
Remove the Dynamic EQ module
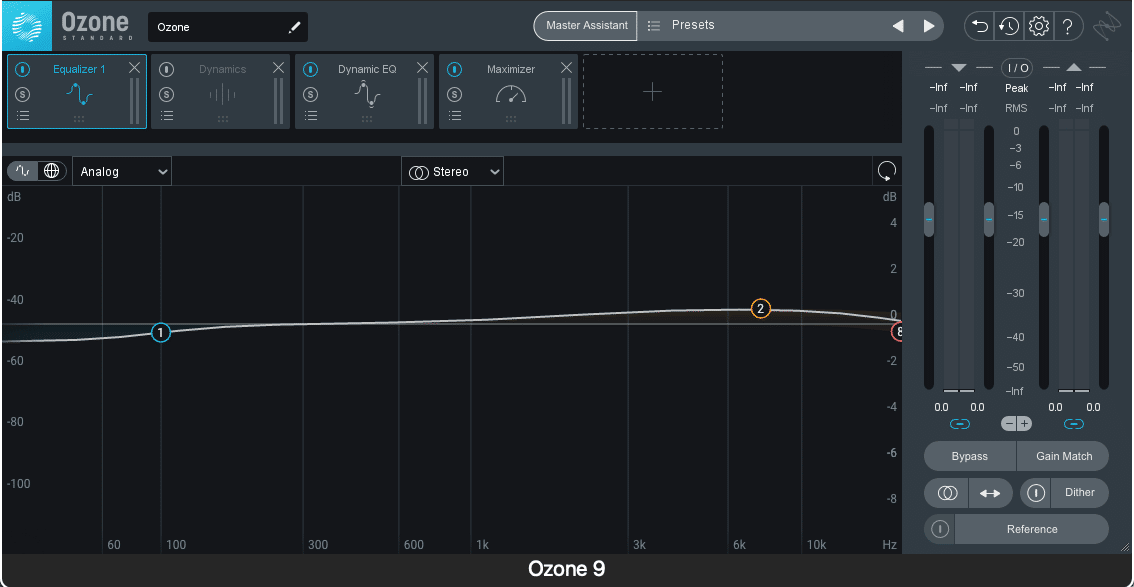pos(422,67)
